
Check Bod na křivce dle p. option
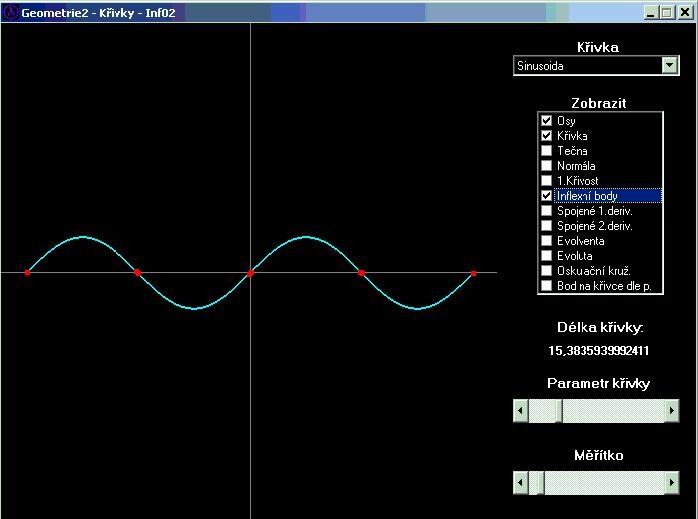tap(546, 286)
